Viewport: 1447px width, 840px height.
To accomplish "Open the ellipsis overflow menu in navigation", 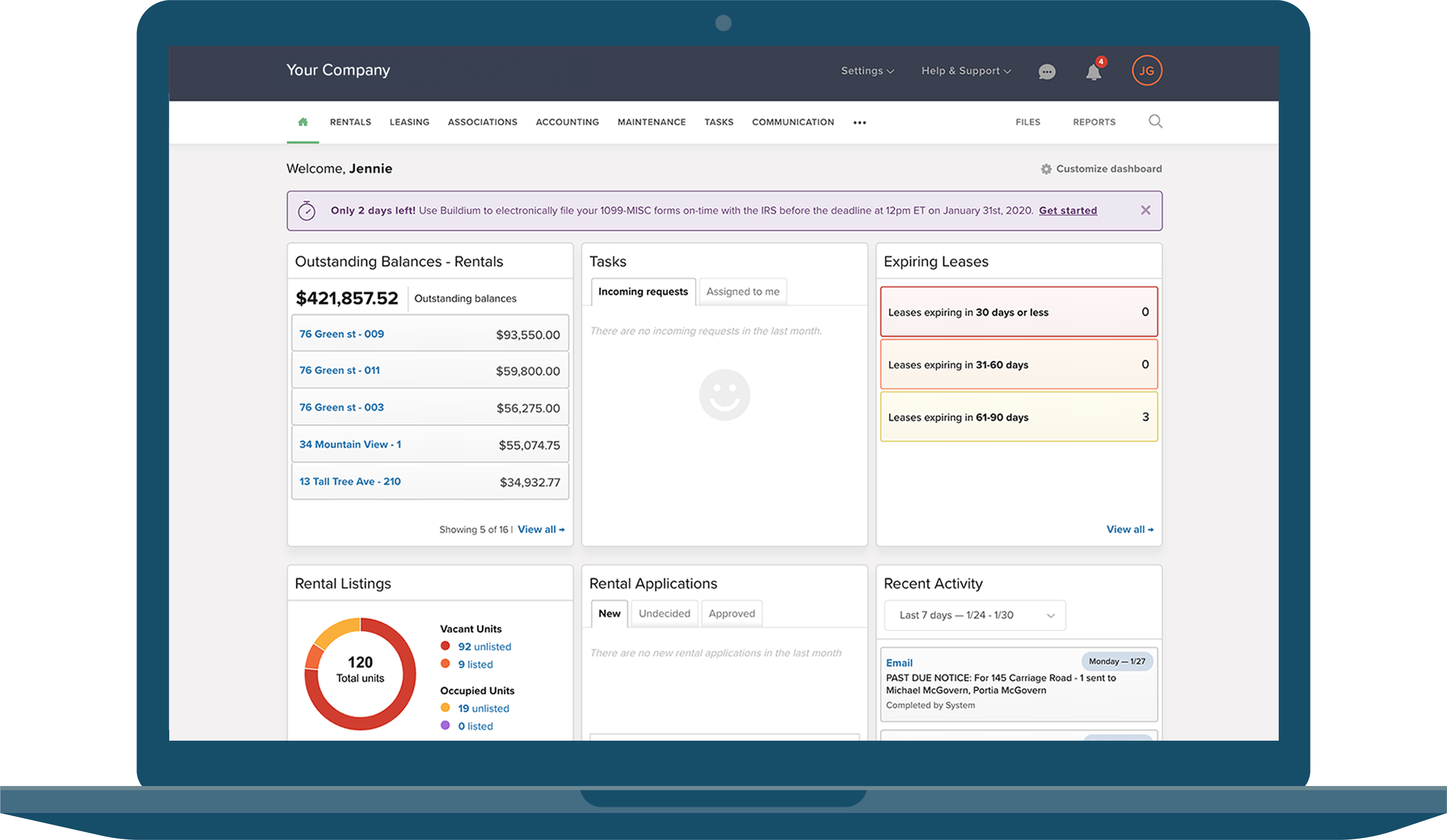I will pyautogui.click(x=860, y=122).
